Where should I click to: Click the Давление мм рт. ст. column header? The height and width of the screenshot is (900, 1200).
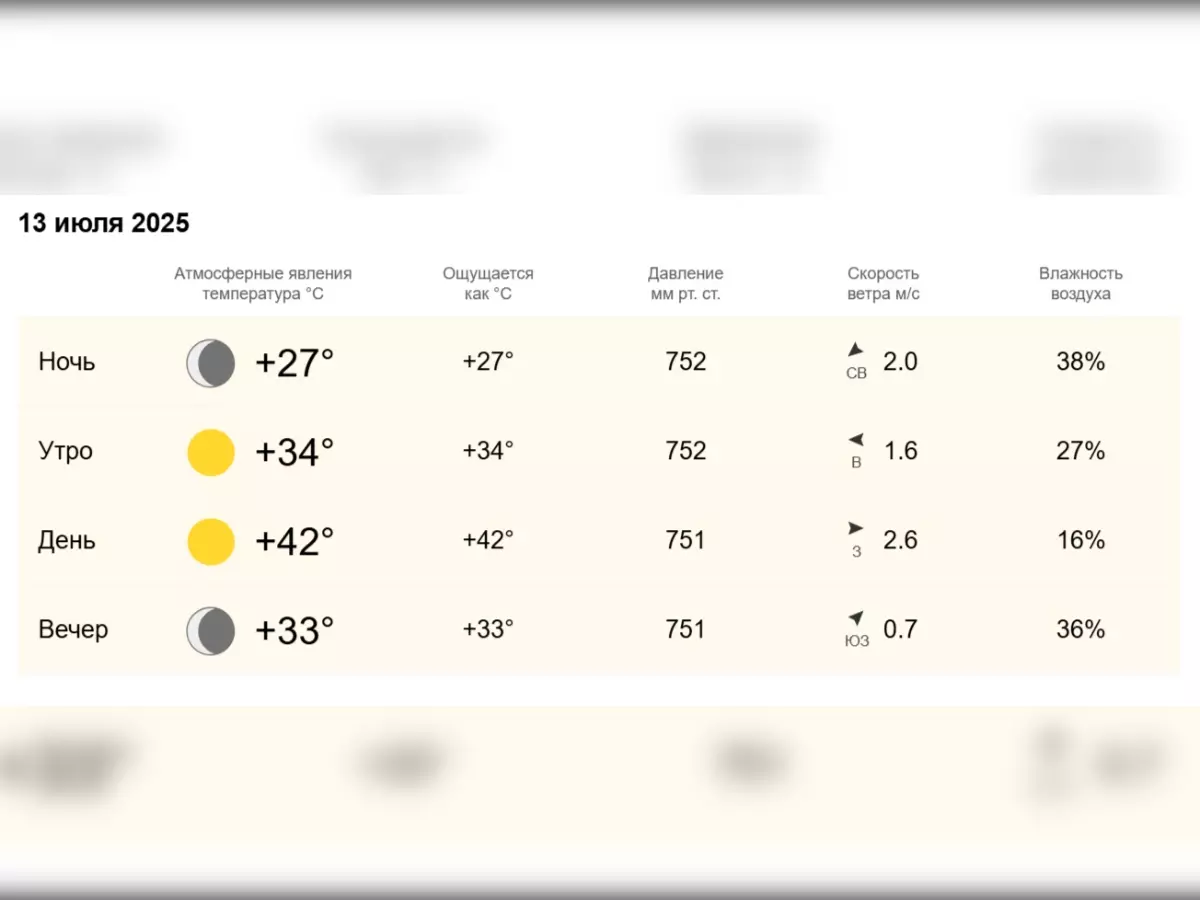click(685, 284)
